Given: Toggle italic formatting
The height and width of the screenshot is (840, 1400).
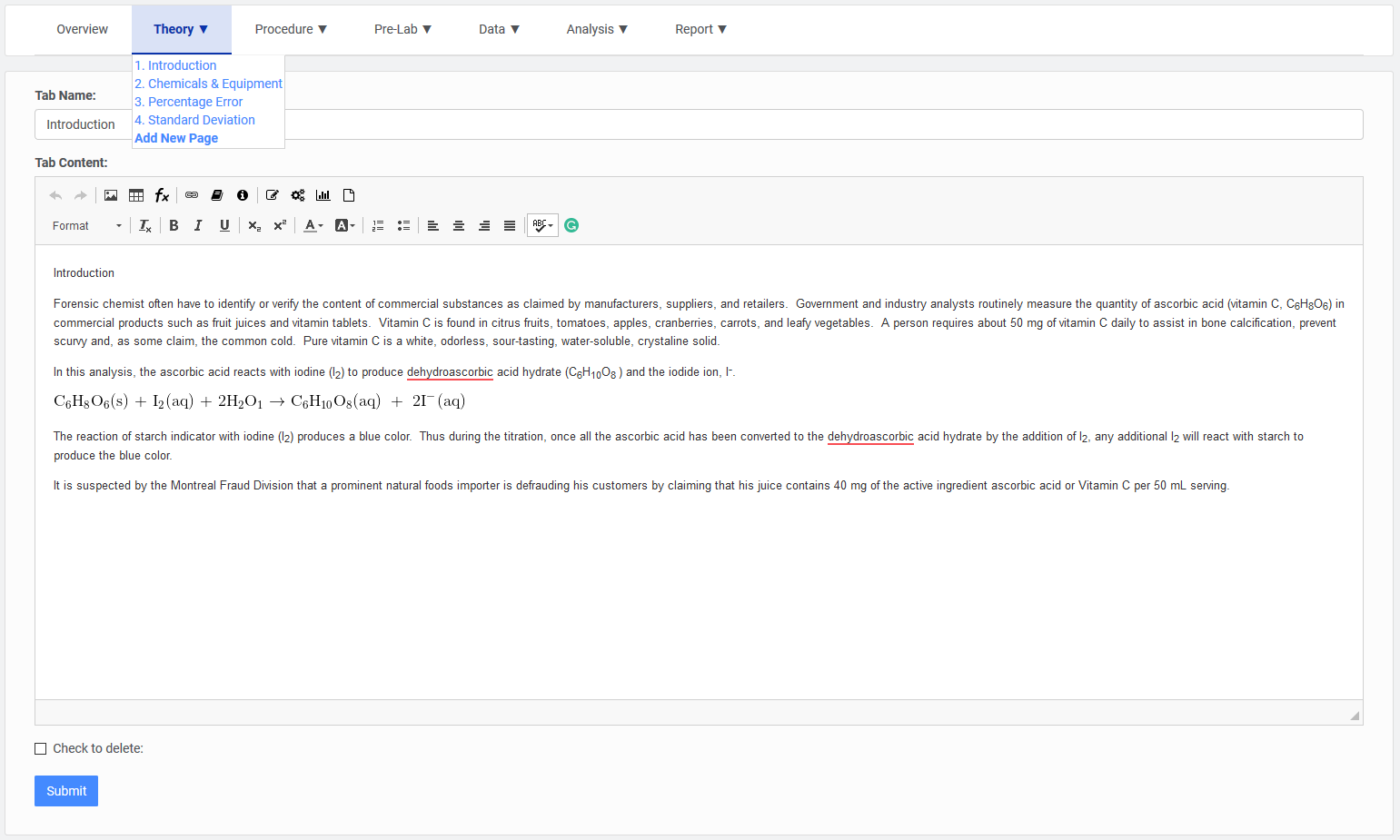Looking at the screenshot, I should (198, 225).
